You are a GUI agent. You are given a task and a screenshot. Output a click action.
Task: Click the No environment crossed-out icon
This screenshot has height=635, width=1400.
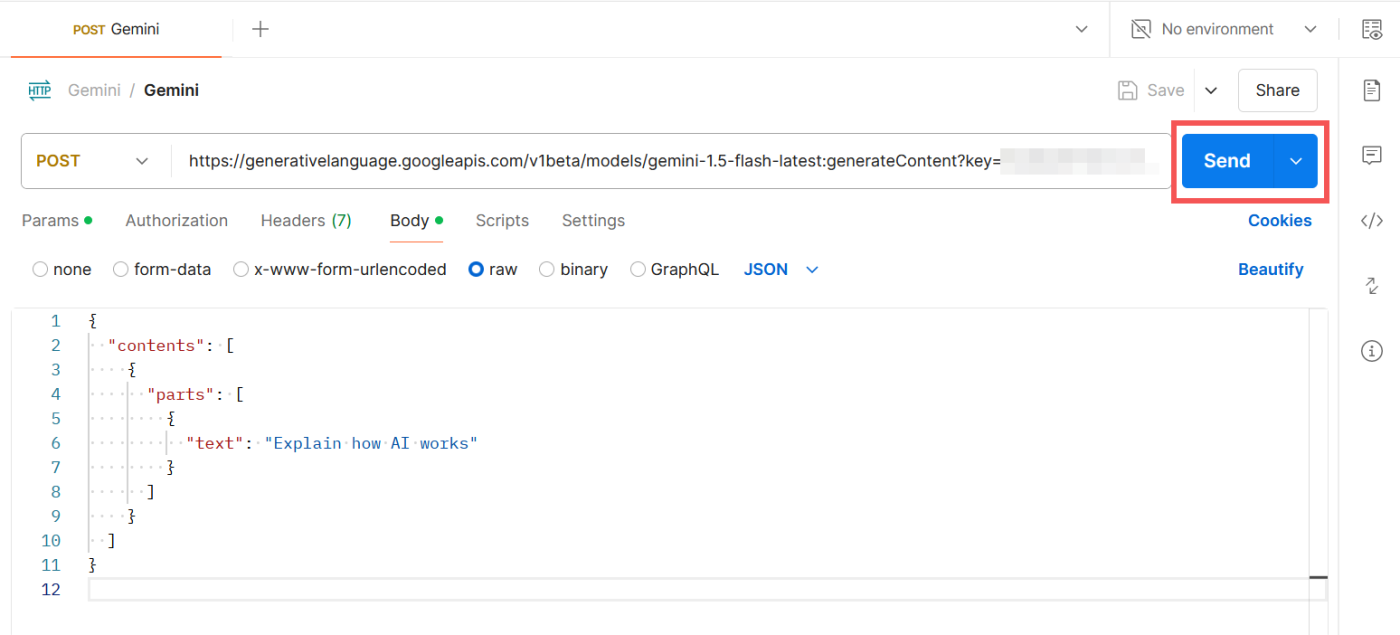(1141, 29)
